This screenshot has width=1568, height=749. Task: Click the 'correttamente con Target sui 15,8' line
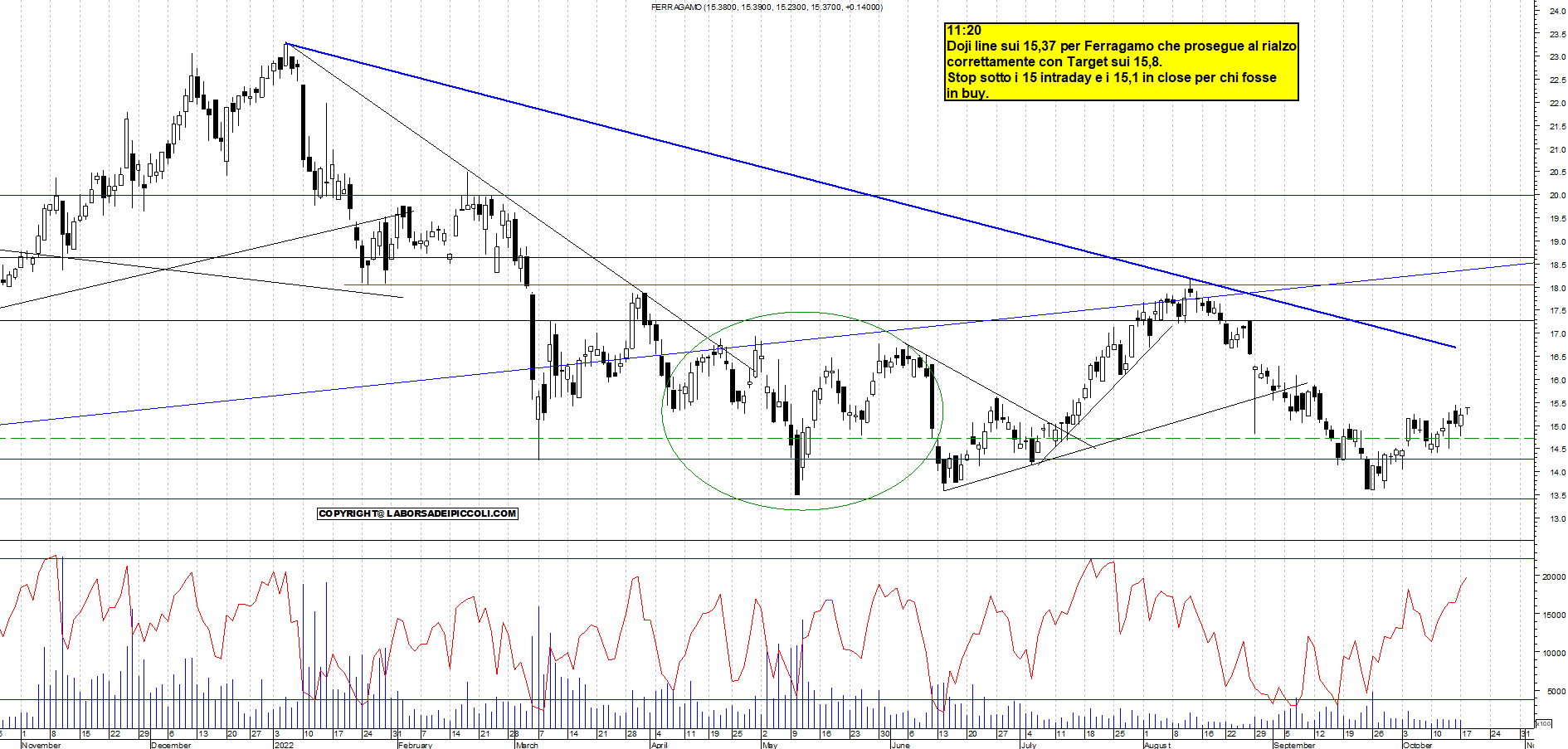click(1054, 62)
